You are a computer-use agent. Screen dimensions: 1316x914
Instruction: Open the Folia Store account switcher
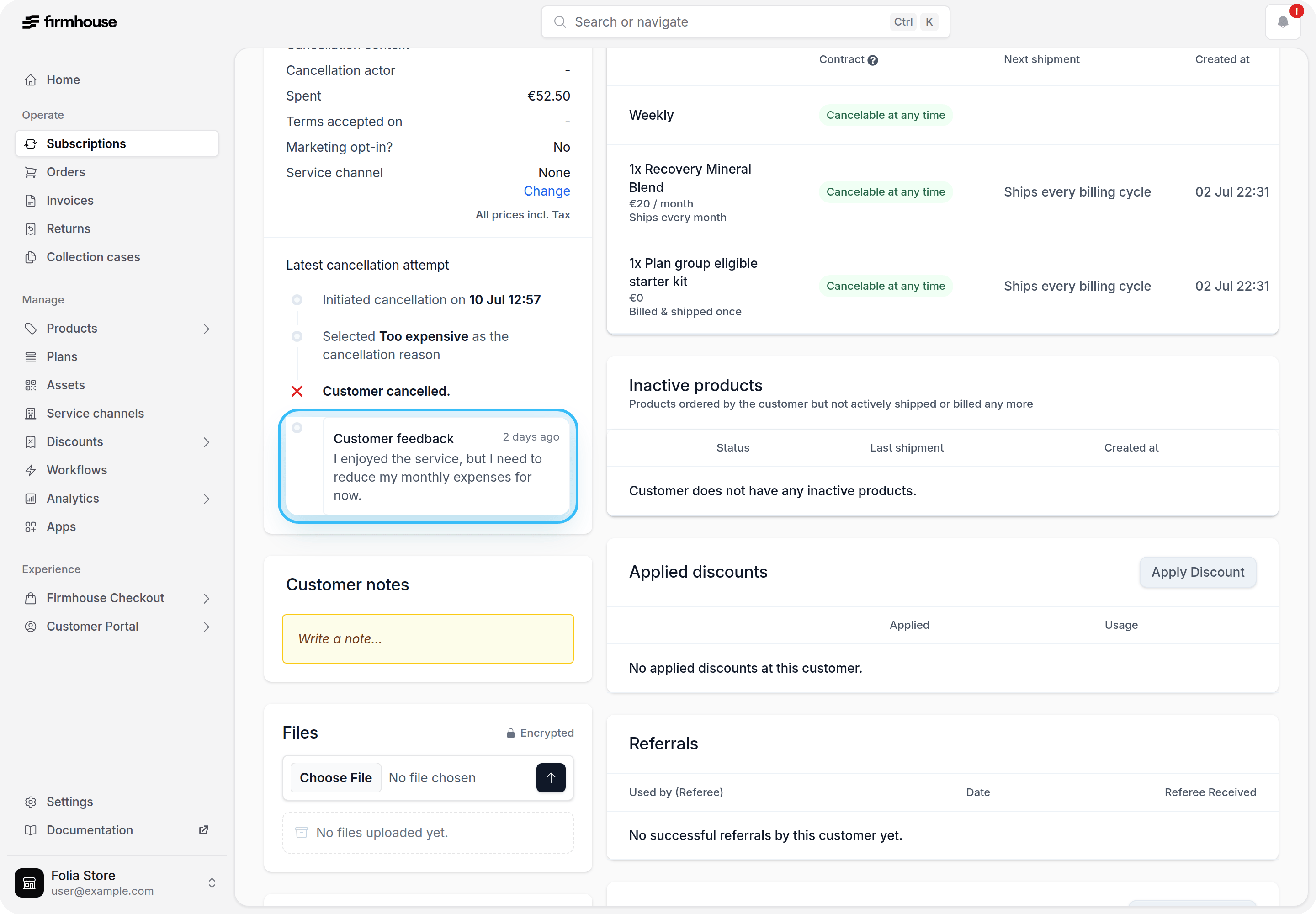tap(117, 882)
